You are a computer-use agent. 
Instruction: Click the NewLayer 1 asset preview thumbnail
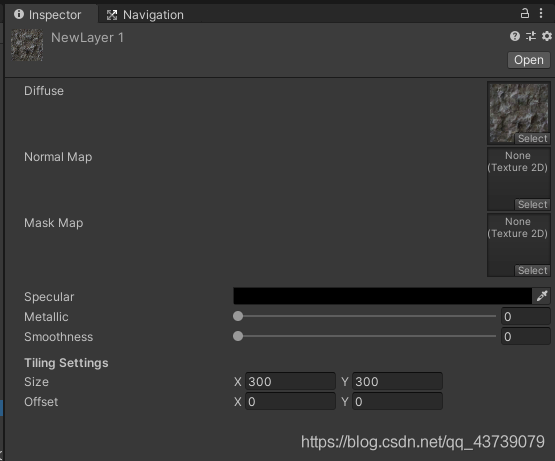coord(27,45)
